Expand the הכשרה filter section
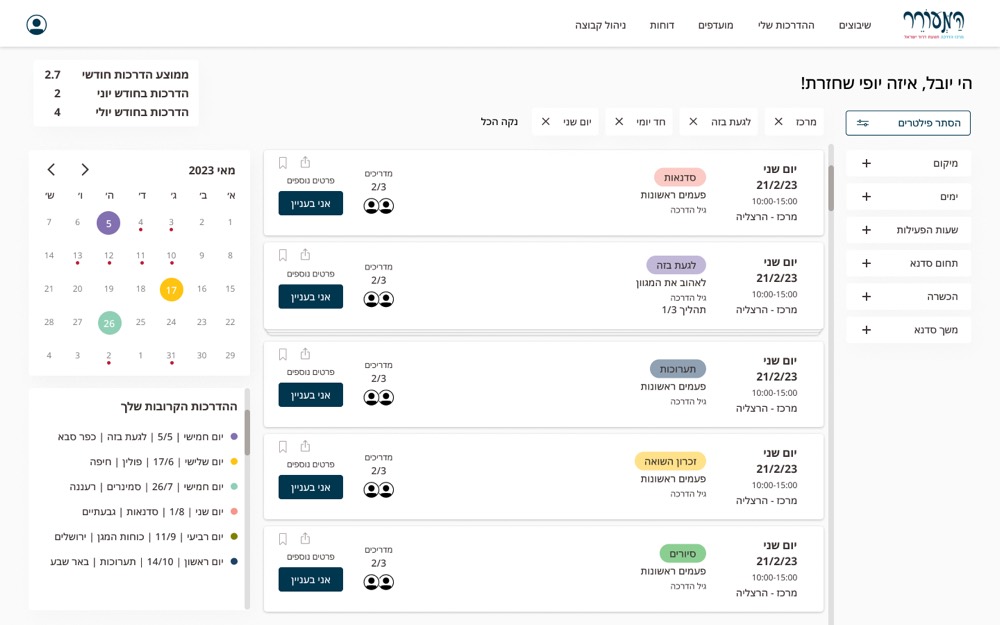Viewport: 1000px width, 625px height. [908, 297]
